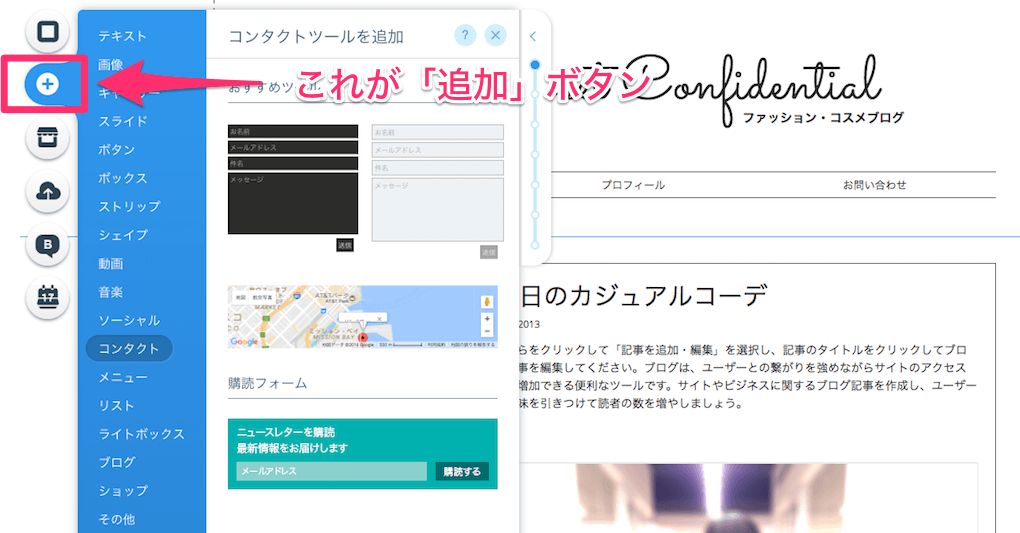Select the highlighted コンタクト menu item
This screenshot has height=533, width=1020.
129,349
